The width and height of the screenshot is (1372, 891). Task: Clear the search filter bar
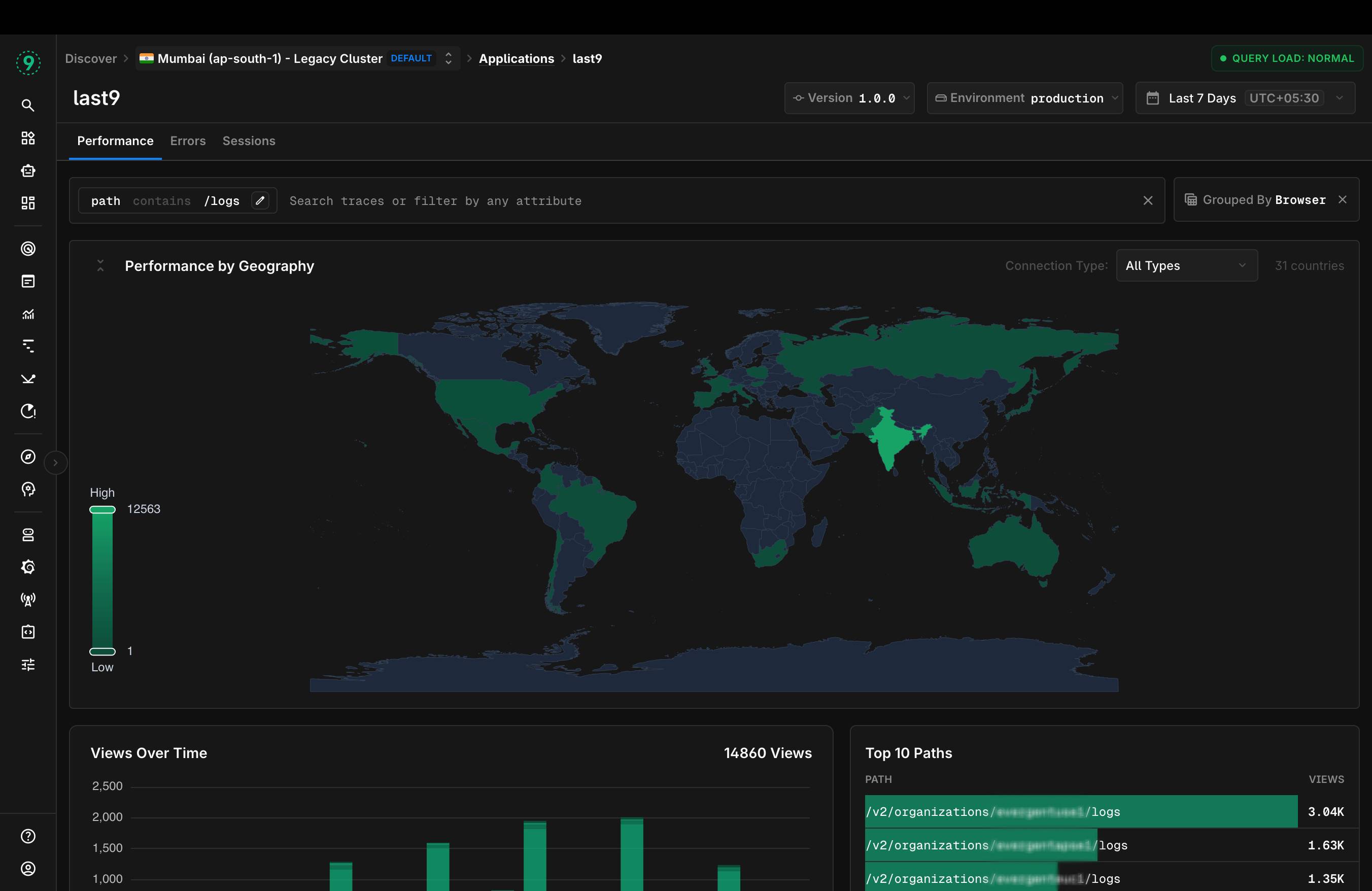coord(1148,200)
